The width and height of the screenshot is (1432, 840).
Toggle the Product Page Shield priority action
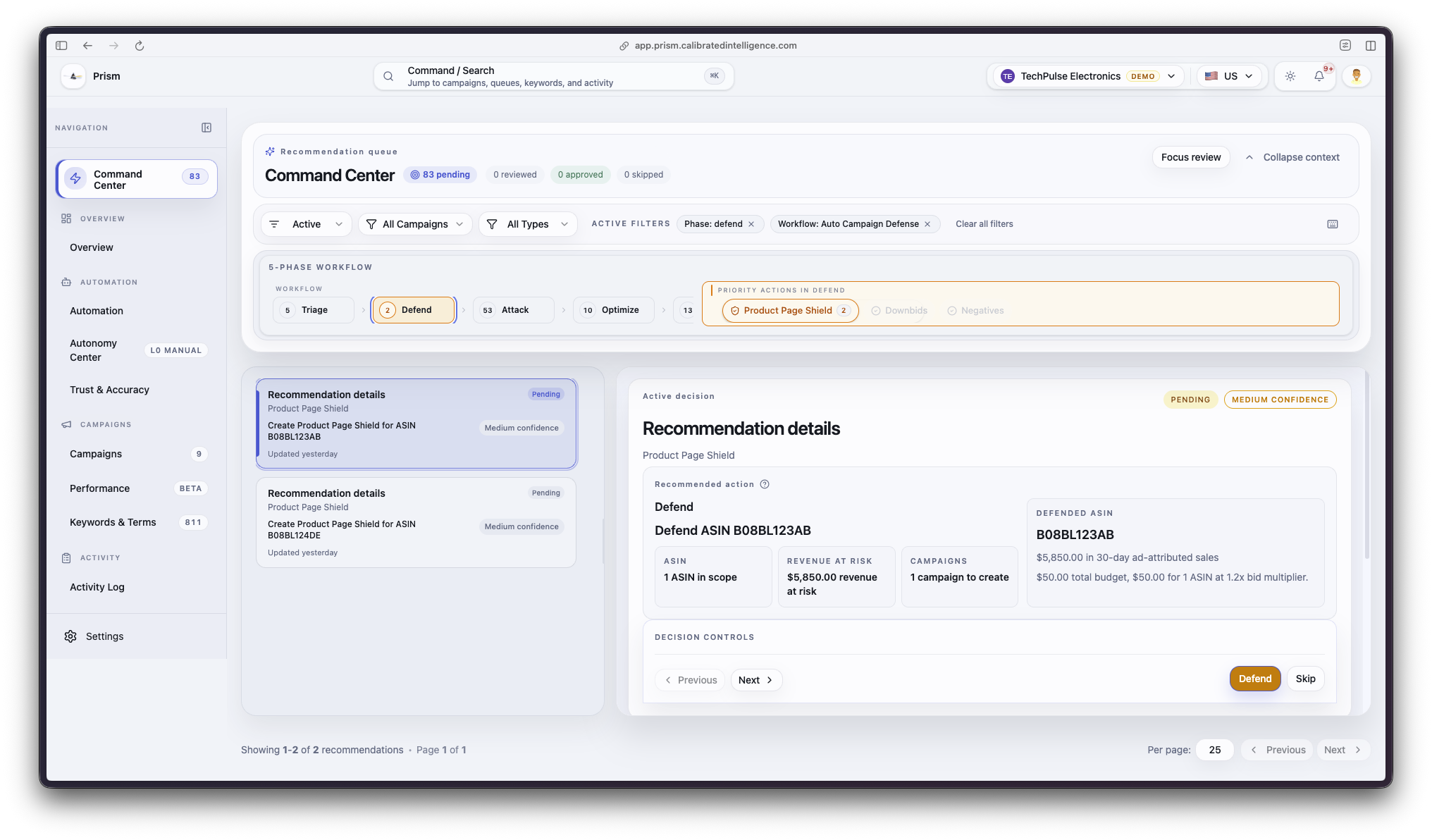point(790,311)
